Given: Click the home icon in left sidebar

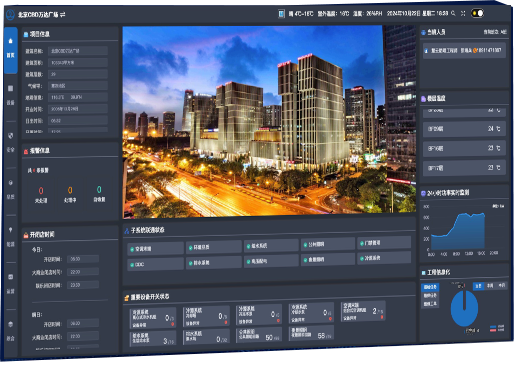Looking at the screenshot, I should (x=11, y=41).
